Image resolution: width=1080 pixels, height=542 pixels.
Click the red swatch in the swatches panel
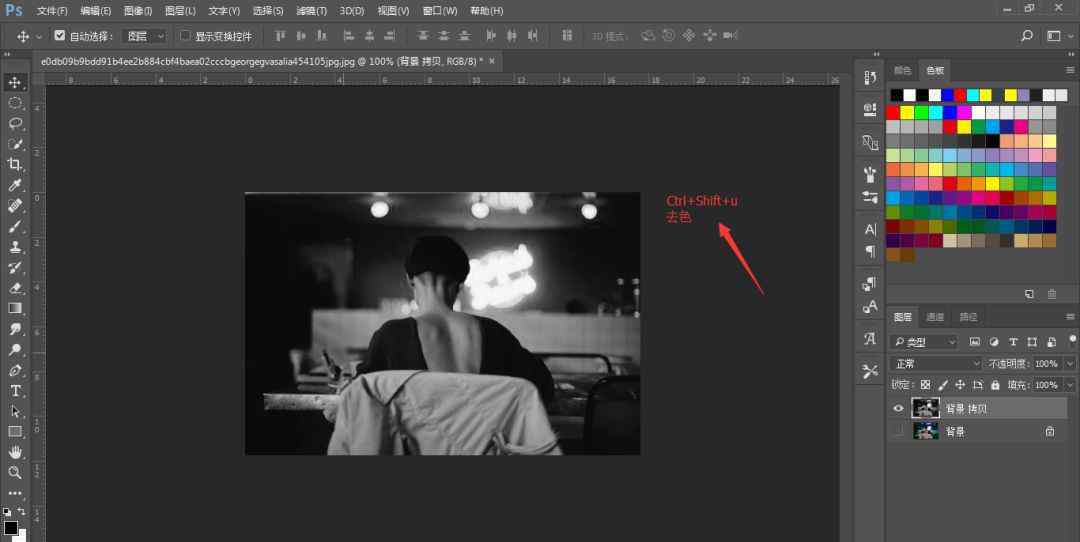[893, 112]
